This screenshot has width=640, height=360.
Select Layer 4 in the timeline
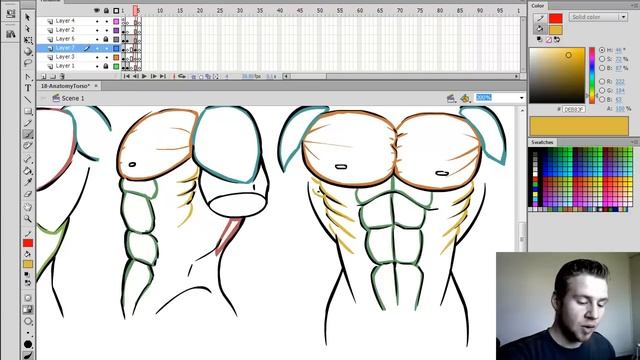point(65,21)
